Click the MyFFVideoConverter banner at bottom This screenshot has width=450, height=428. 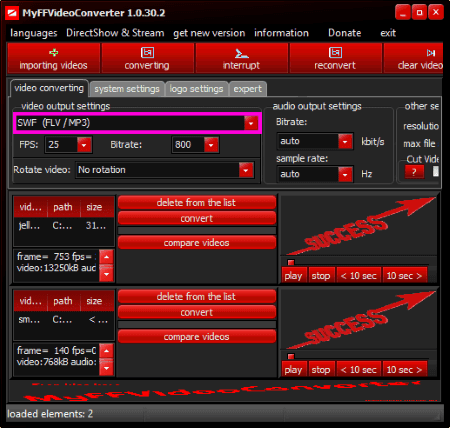[x=225, y=391]
